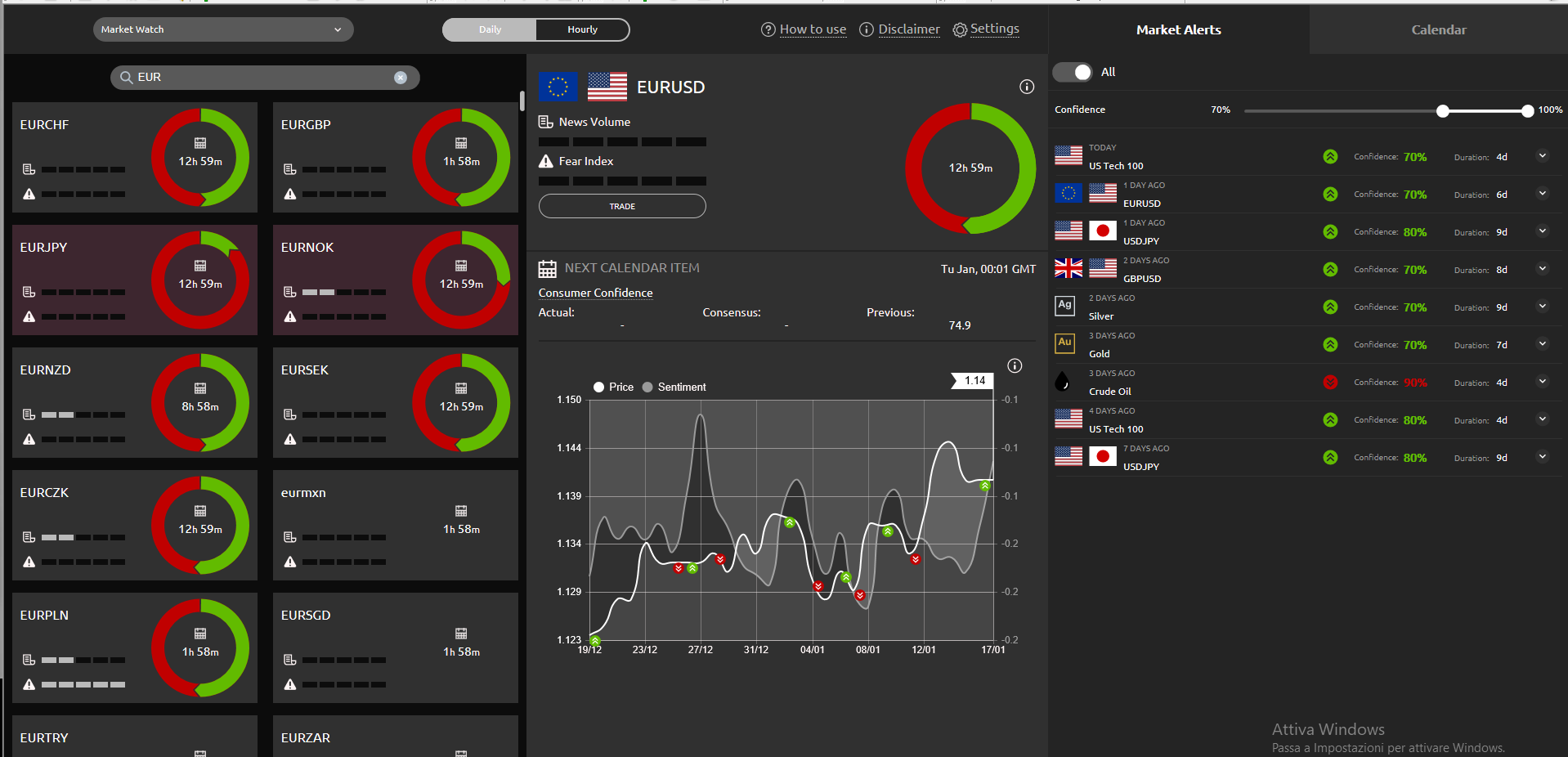Image resolution: width=1568 pixels, height=757 pixels.
Task: Click green buy signal on GBPUSD alert
Action: 1330,269
